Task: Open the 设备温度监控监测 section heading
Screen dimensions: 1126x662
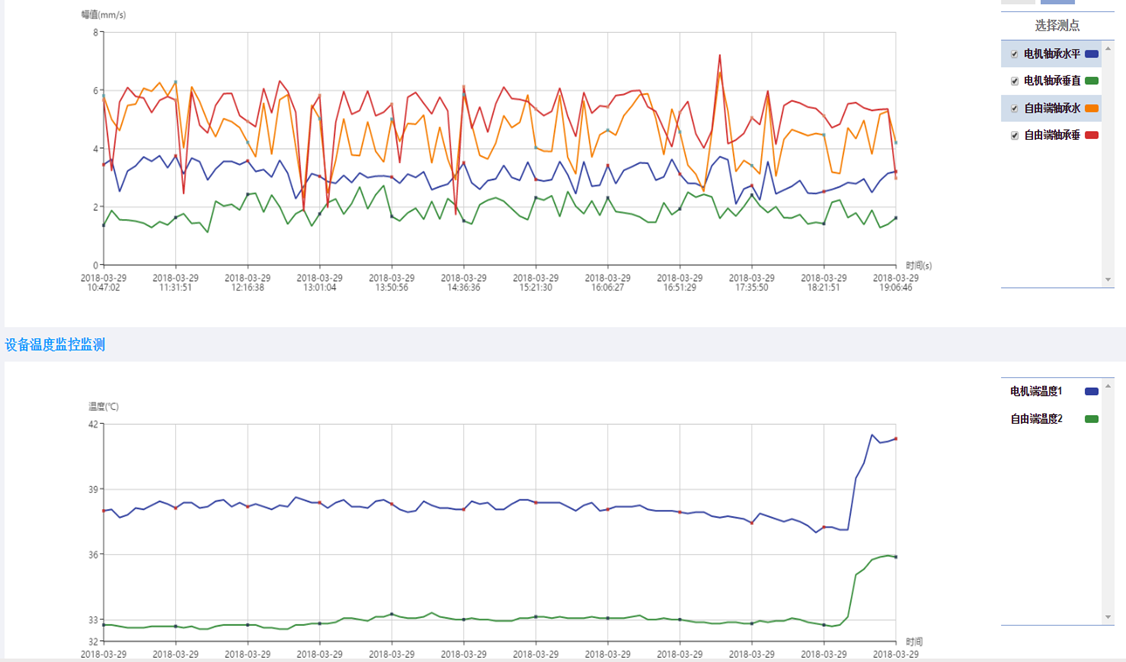Action: click(55, 345)
